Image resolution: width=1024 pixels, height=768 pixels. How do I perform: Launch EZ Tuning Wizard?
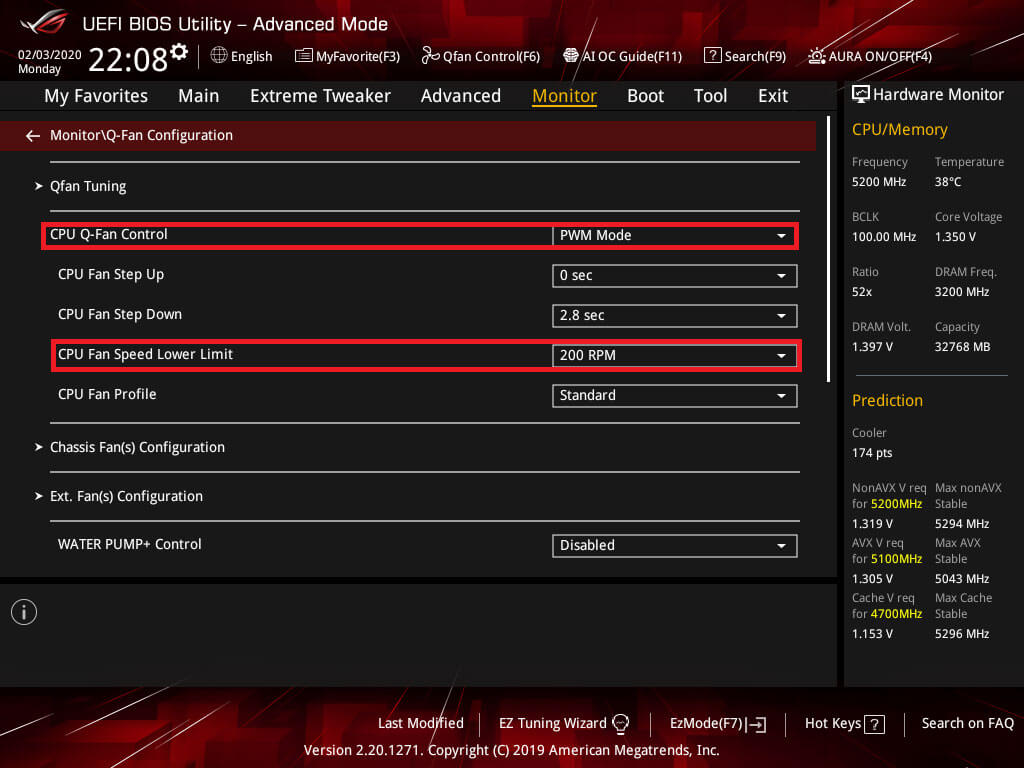pos(552,724)
